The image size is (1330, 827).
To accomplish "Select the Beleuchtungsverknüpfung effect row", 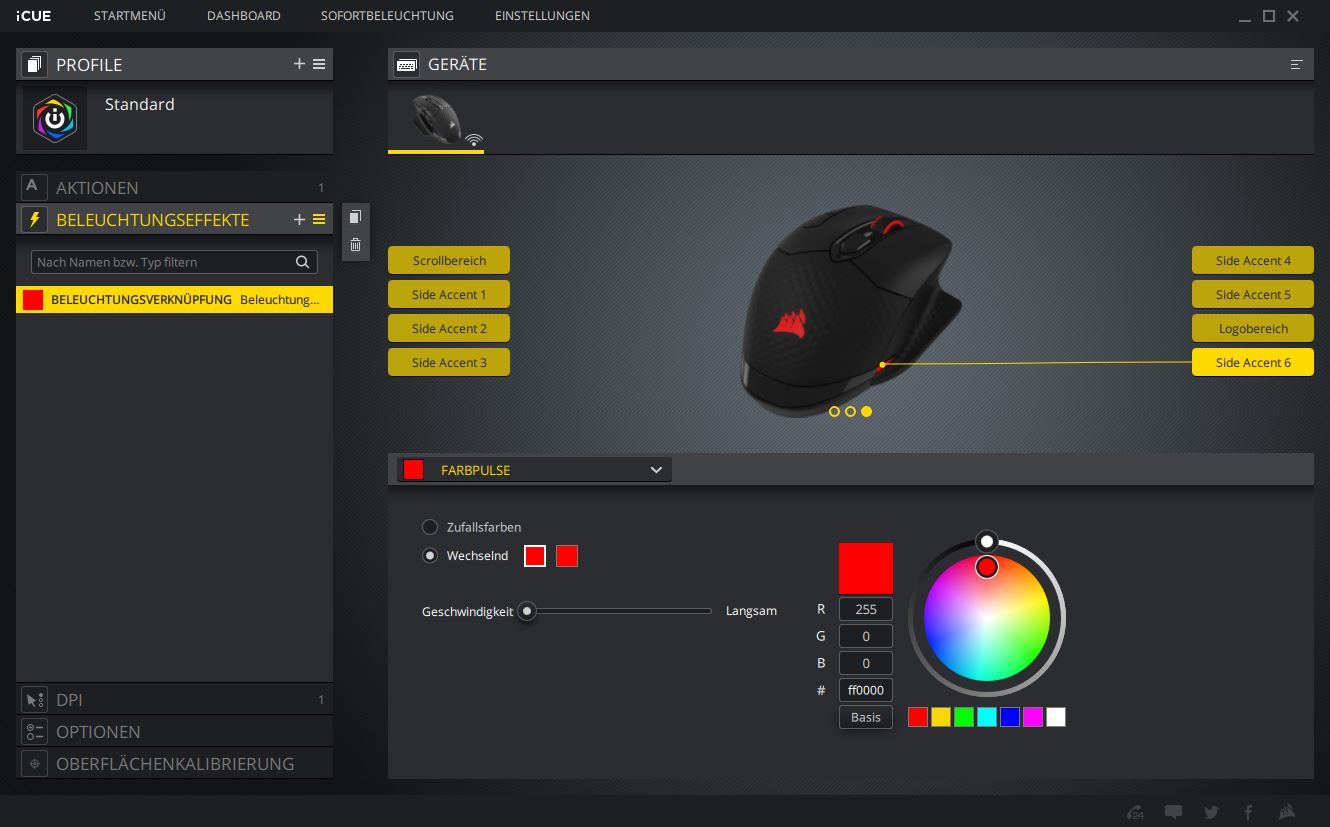I will coord(174,300).
